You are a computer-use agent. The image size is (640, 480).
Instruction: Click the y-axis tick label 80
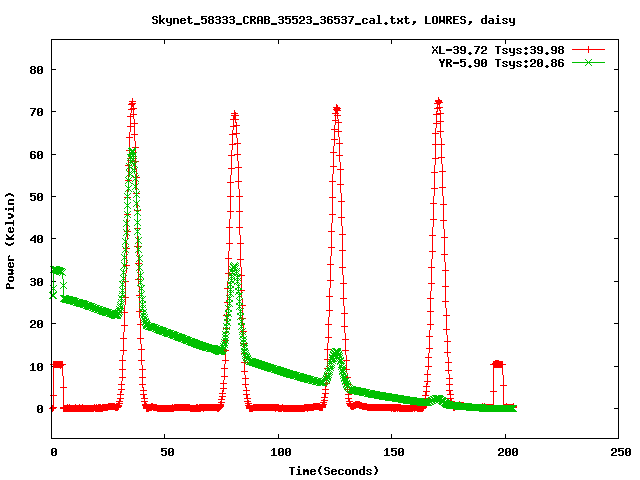36,70
